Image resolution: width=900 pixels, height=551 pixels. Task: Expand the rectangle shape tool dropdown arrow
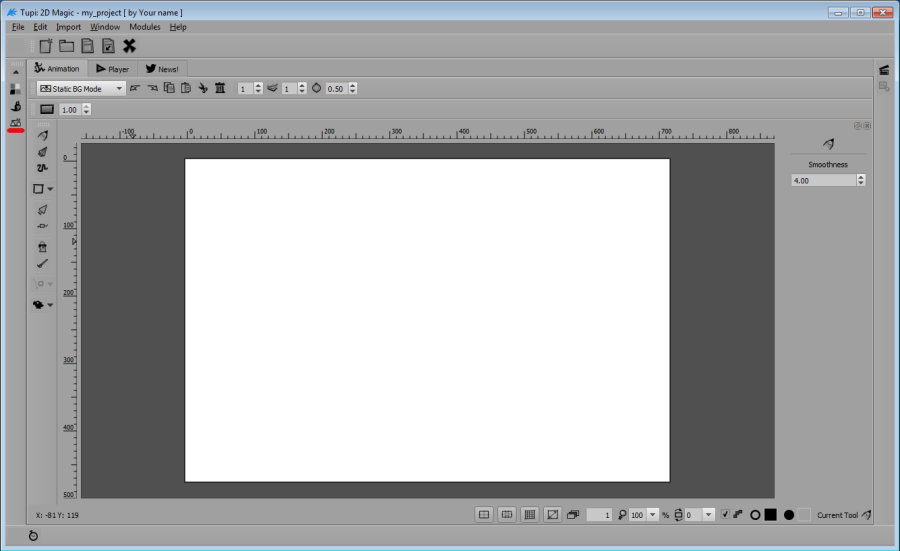[x=51, y=189]
